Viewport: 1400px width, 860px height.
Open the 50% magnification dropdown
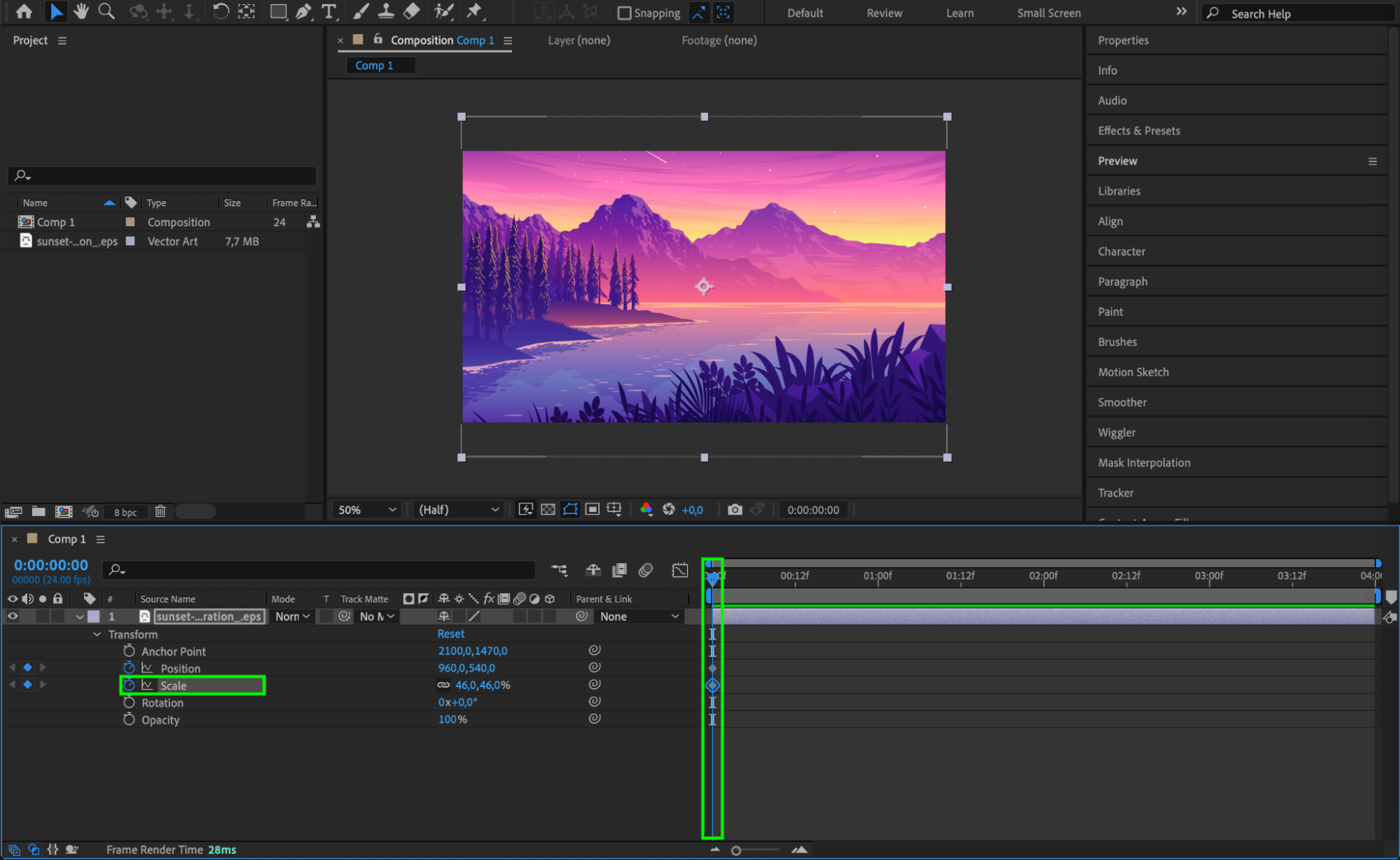(x=367, y=510)
